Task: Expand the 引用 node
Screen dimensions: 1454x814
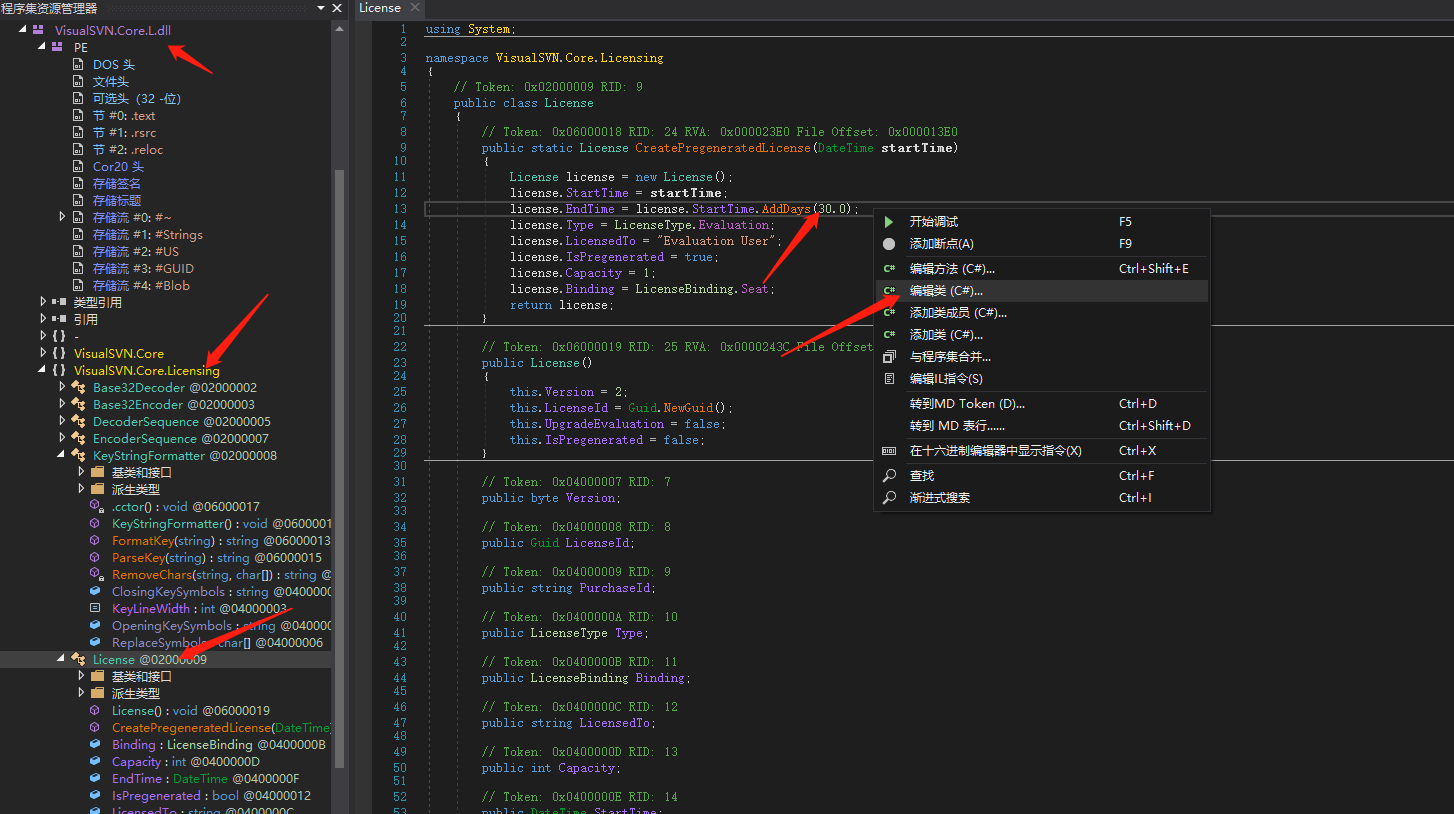Action: click(42, 320)
